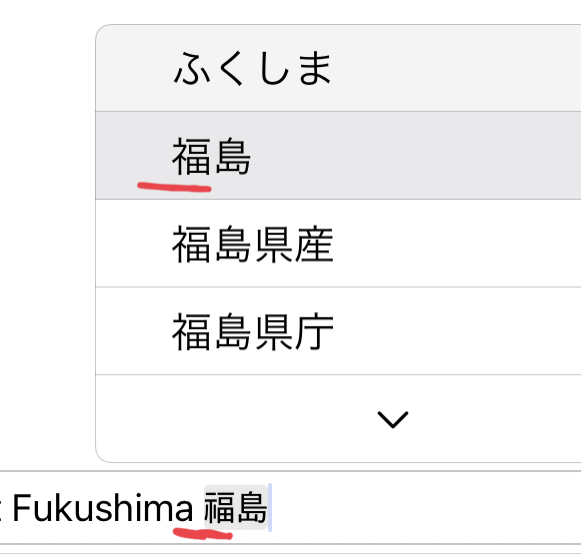
Task: Choose the 福島県産 candidate
Action: (338, 243)
